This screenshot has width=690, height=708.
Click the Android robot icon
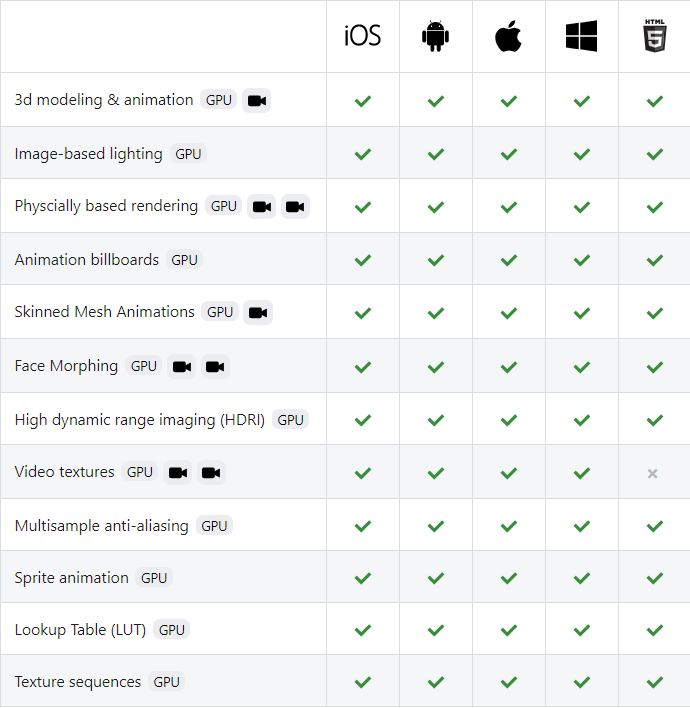point(435,36)
